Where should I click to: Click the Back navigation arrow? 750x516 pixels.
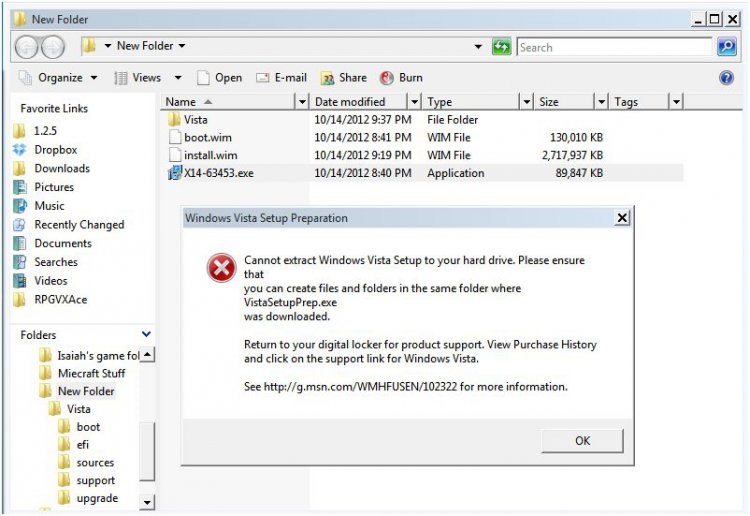26,47
